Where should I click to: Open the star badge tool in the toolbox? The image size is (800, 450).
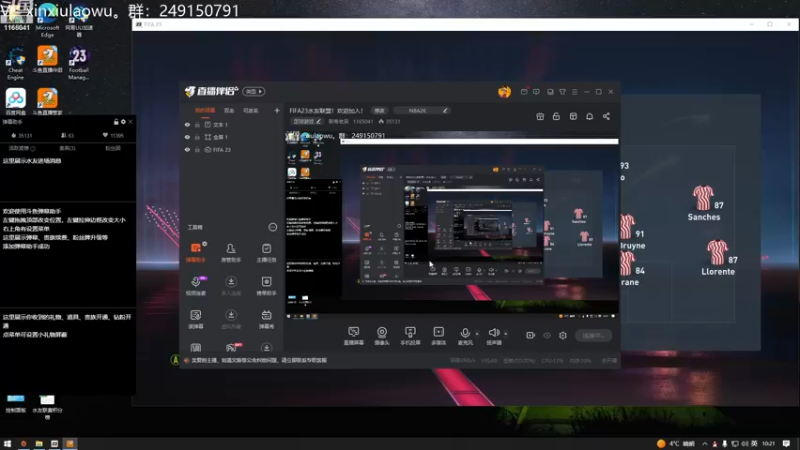pyautogui.click(x=266, y=285)
